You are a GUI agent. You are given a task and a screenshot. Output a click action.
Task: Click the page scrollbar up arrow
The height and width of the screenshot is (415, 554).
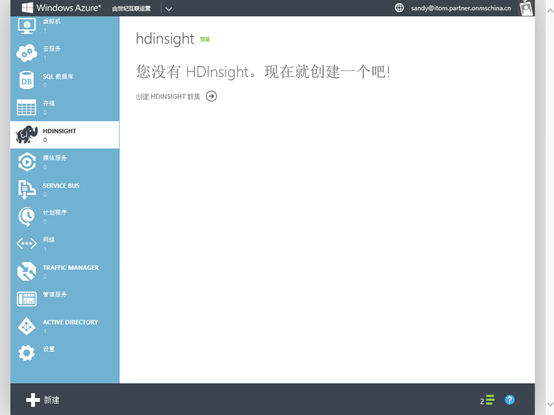(x=550, y=11)
